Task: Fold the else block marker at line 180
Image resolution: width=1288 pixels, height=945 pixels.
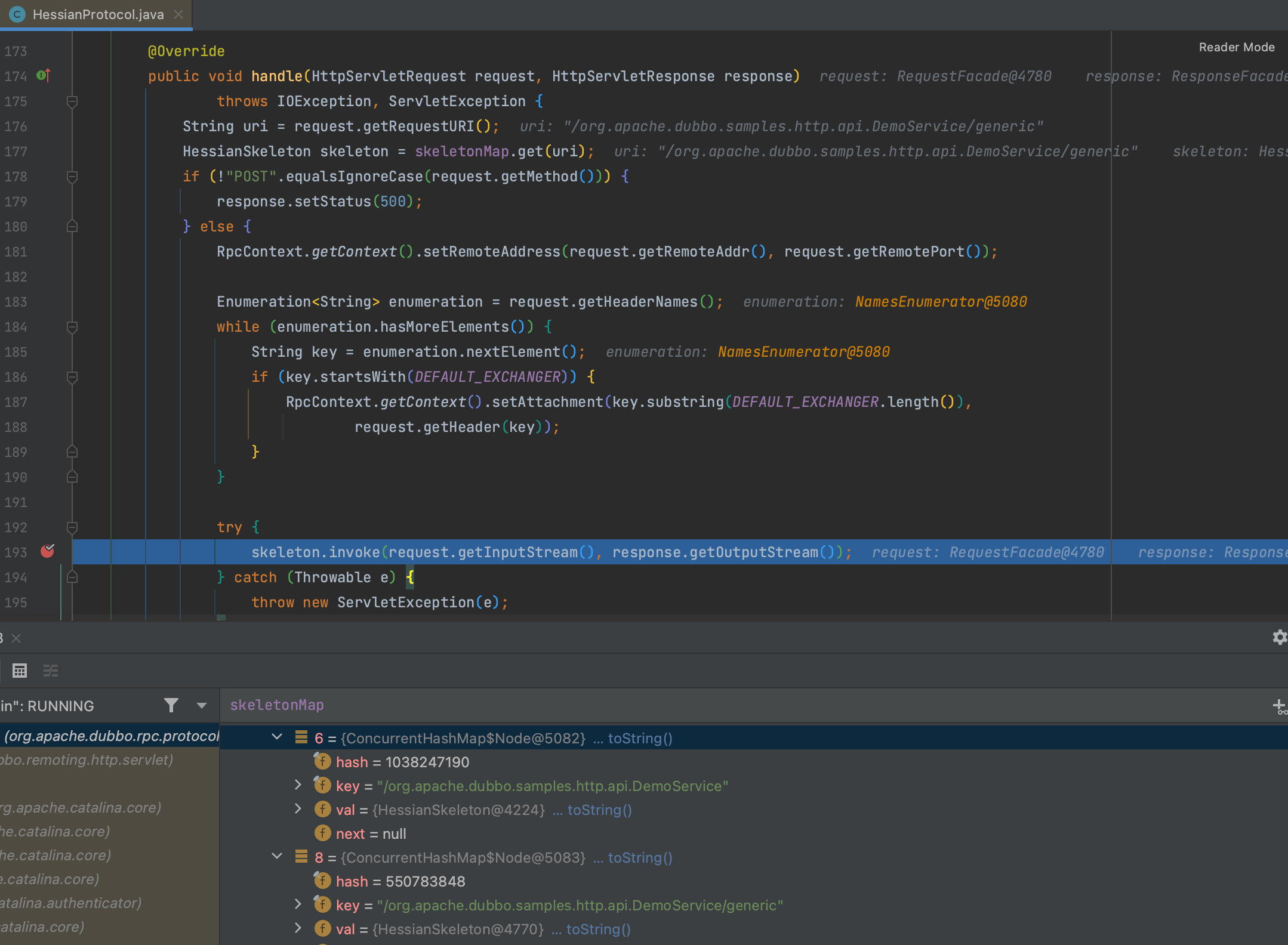Action: (72, 227)
